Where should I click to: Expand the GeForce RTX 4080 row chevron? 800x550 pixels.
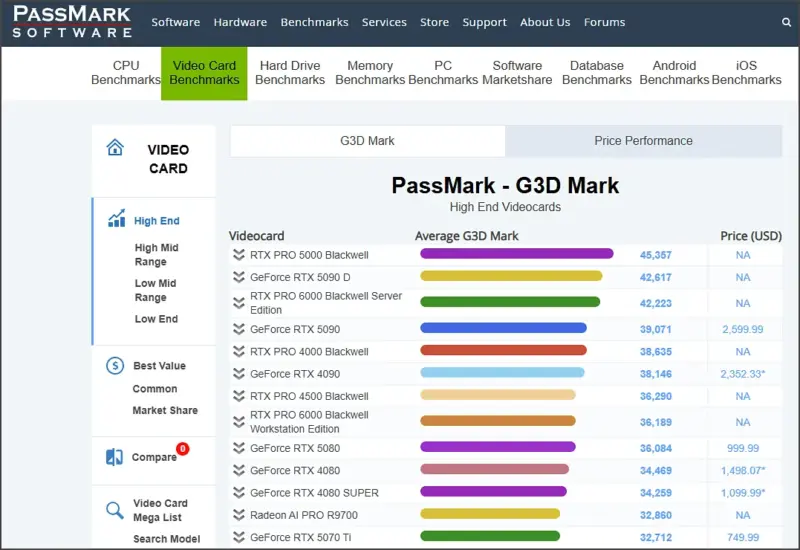click(239, 470)
